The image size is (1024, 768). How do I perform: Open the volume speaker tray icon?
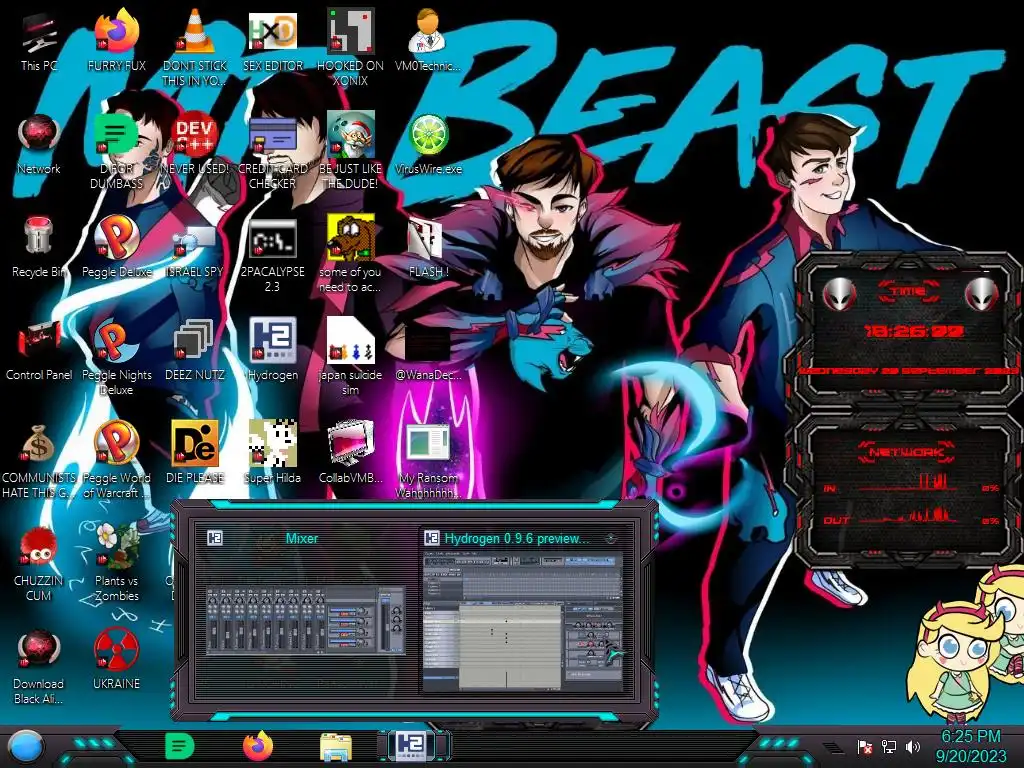tap(912, 746)
